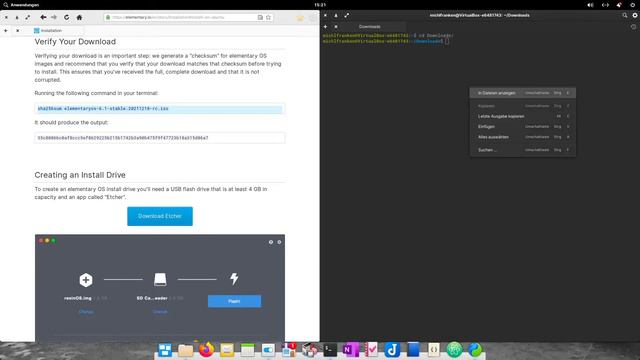
Task: Open the sound volume indicator
Action: click(590, 5)
